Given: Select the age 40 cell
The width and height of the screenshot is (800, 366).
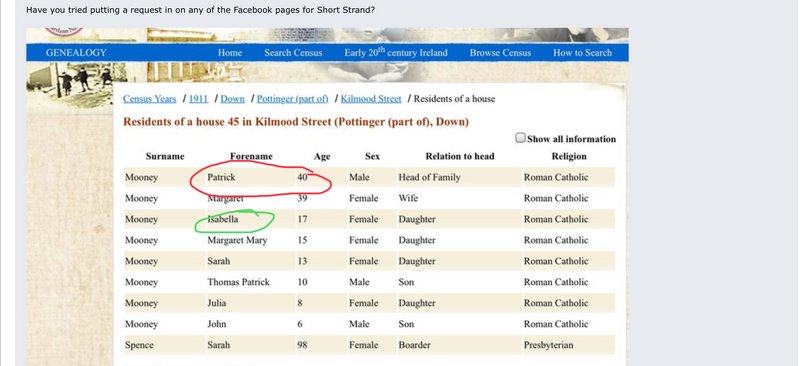Looking at the screenshot, I should (x=303, y=177).
